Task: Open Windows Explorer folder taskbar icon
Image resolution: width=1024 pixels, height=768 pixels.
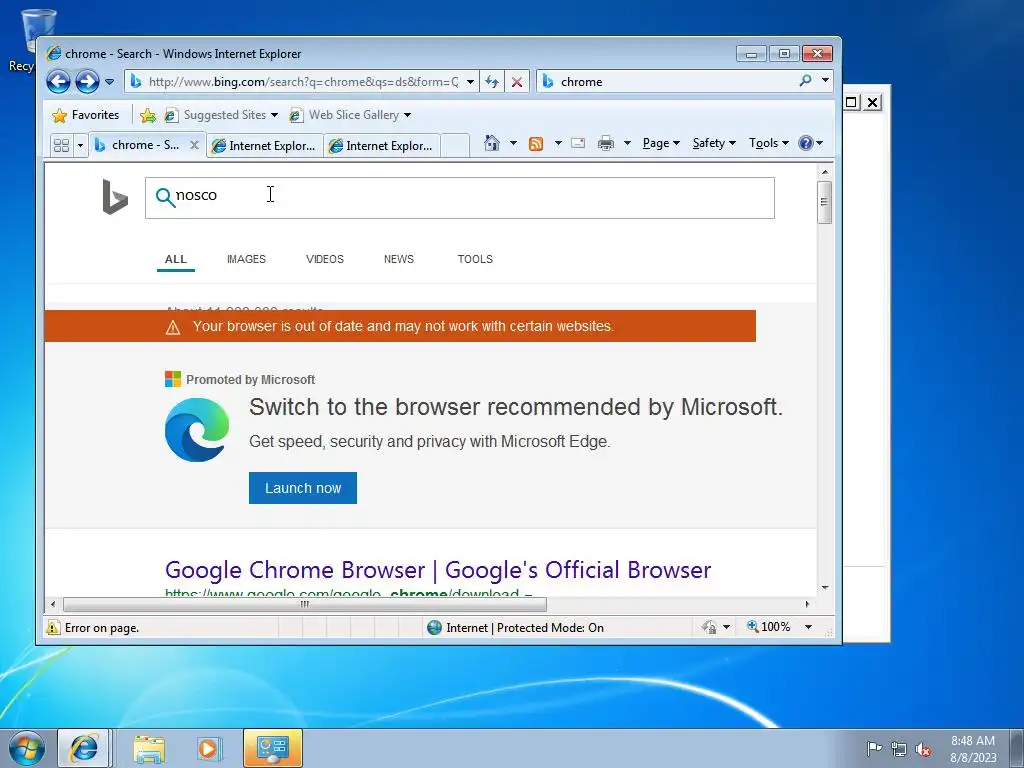Action: [x=149, y=749]
